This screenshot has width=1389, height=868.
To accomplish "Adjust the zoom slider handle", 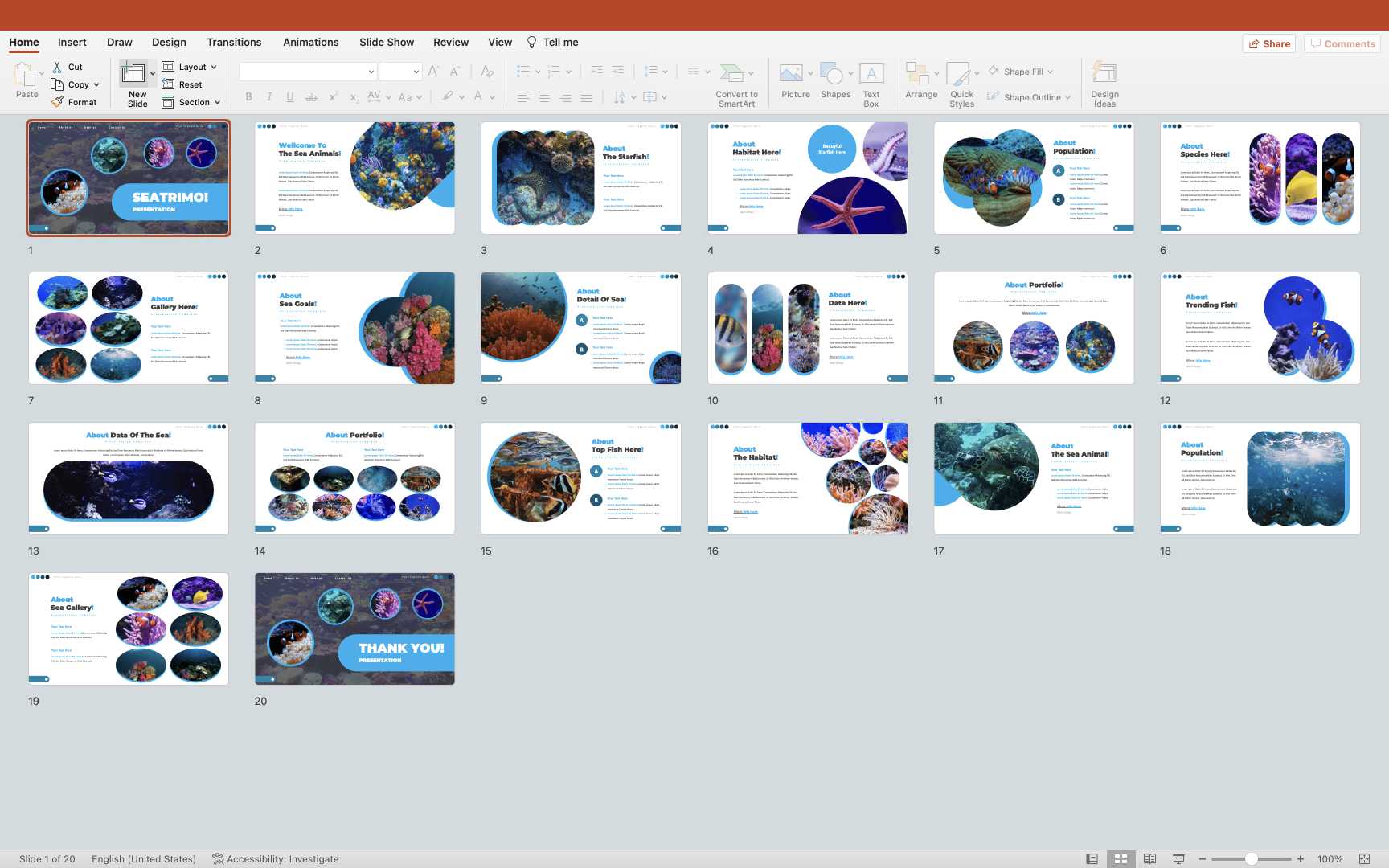I will pos(1251,858).
